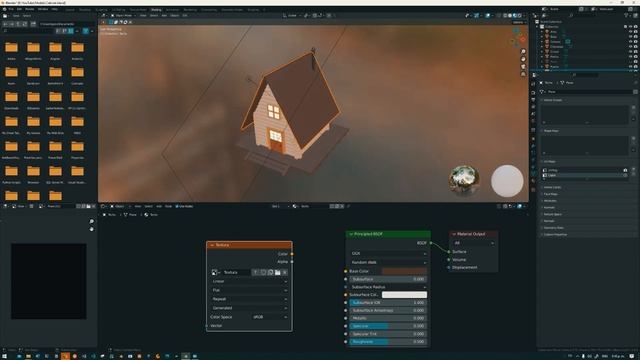Open All target dropdown in Material Output

point(473,243)
